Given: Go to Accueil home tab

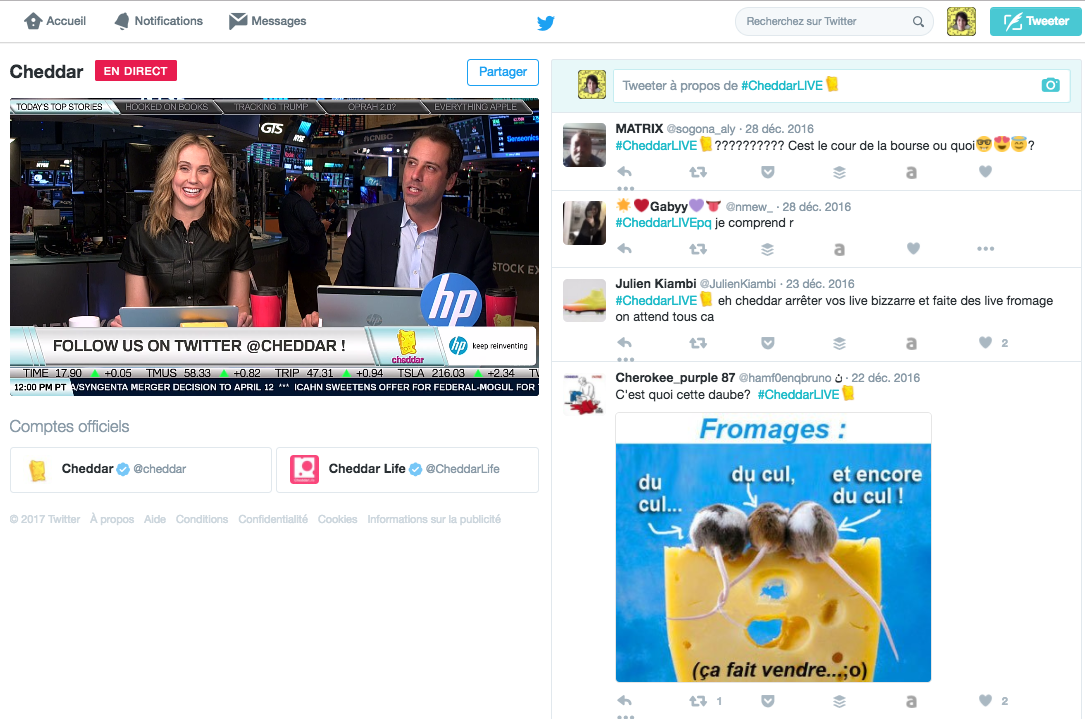Looking at the screenshot, I should pos(55,21).
